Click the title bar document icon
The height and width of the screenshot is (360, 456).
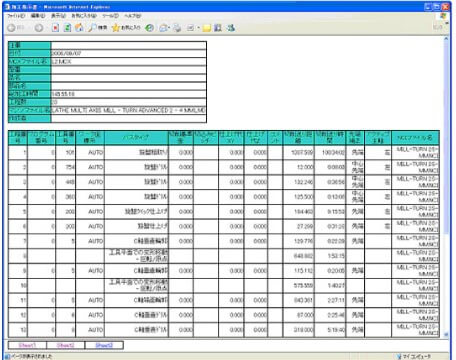tap(7, 7)
